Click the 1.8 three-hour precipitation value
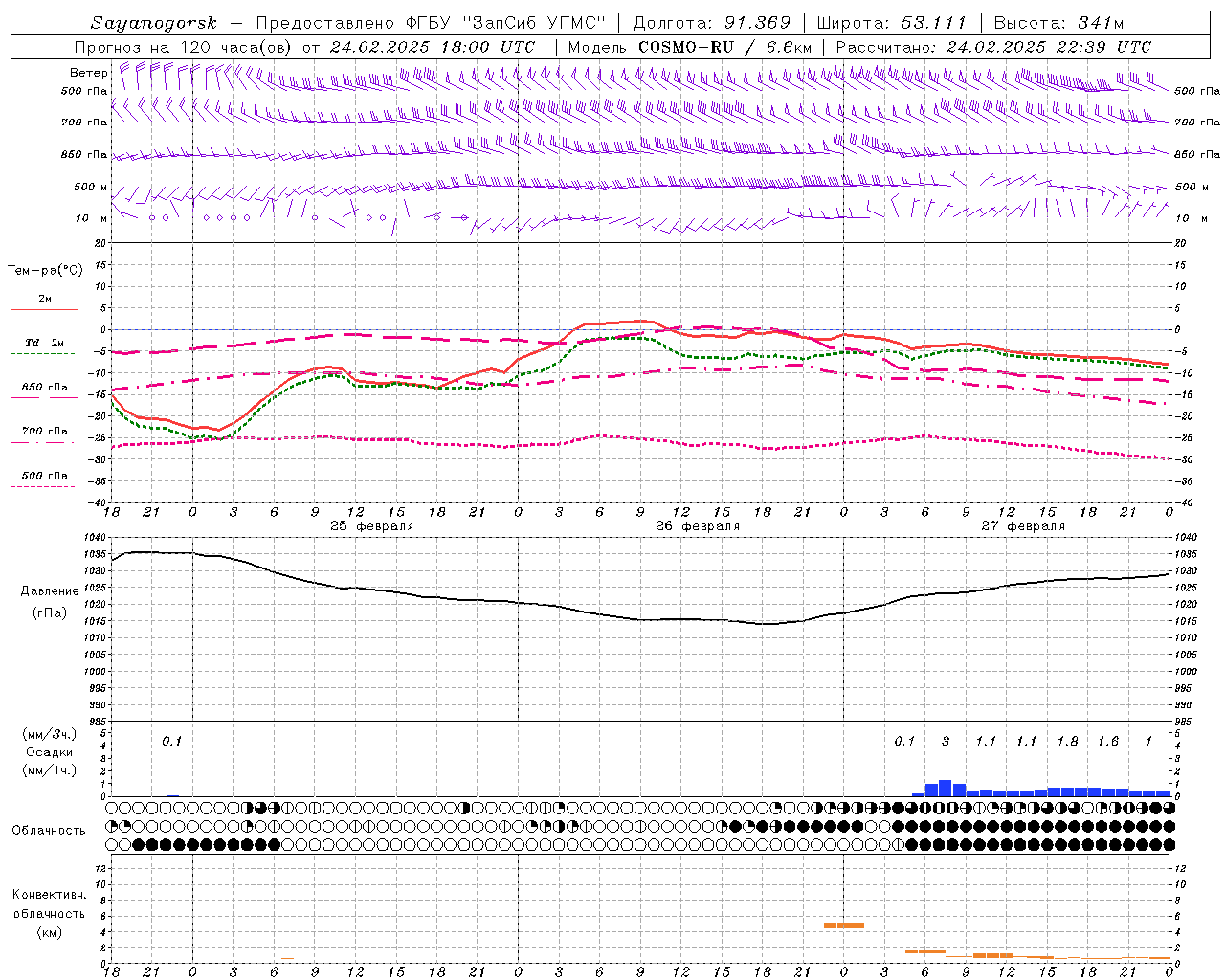 1067,741
